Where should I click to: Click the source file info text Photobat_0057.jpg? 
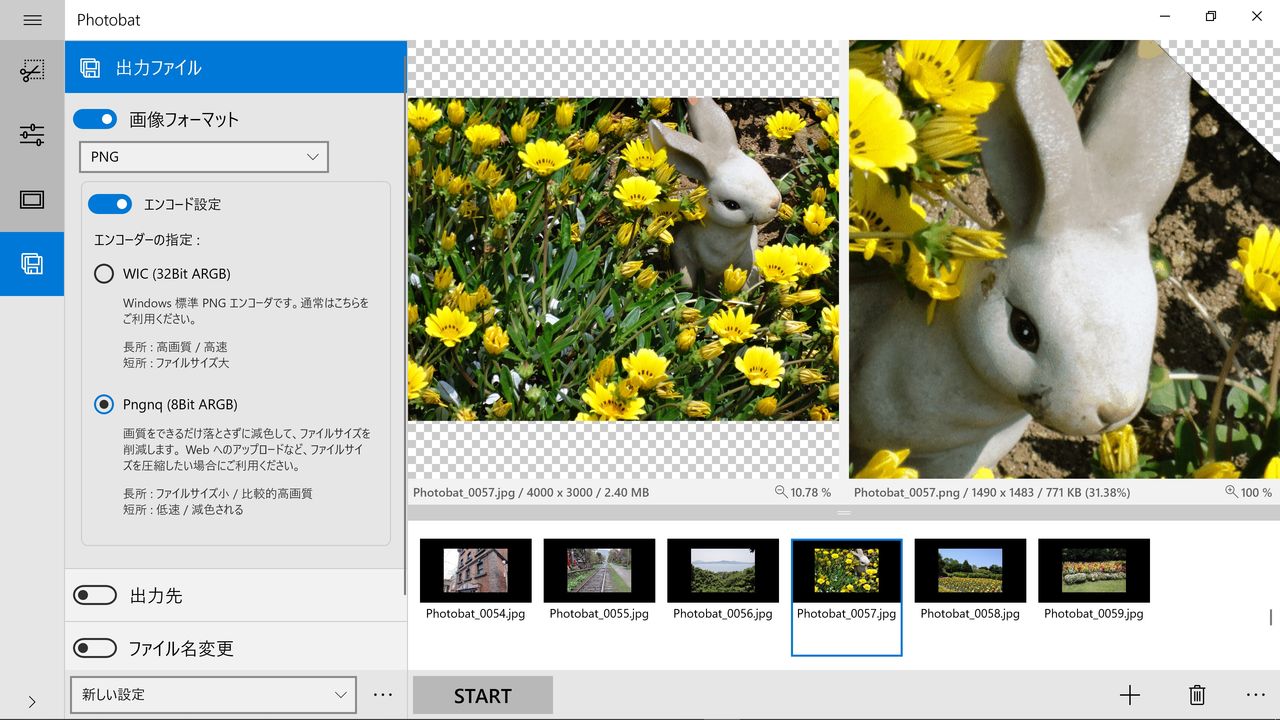[x=531, y=493]
